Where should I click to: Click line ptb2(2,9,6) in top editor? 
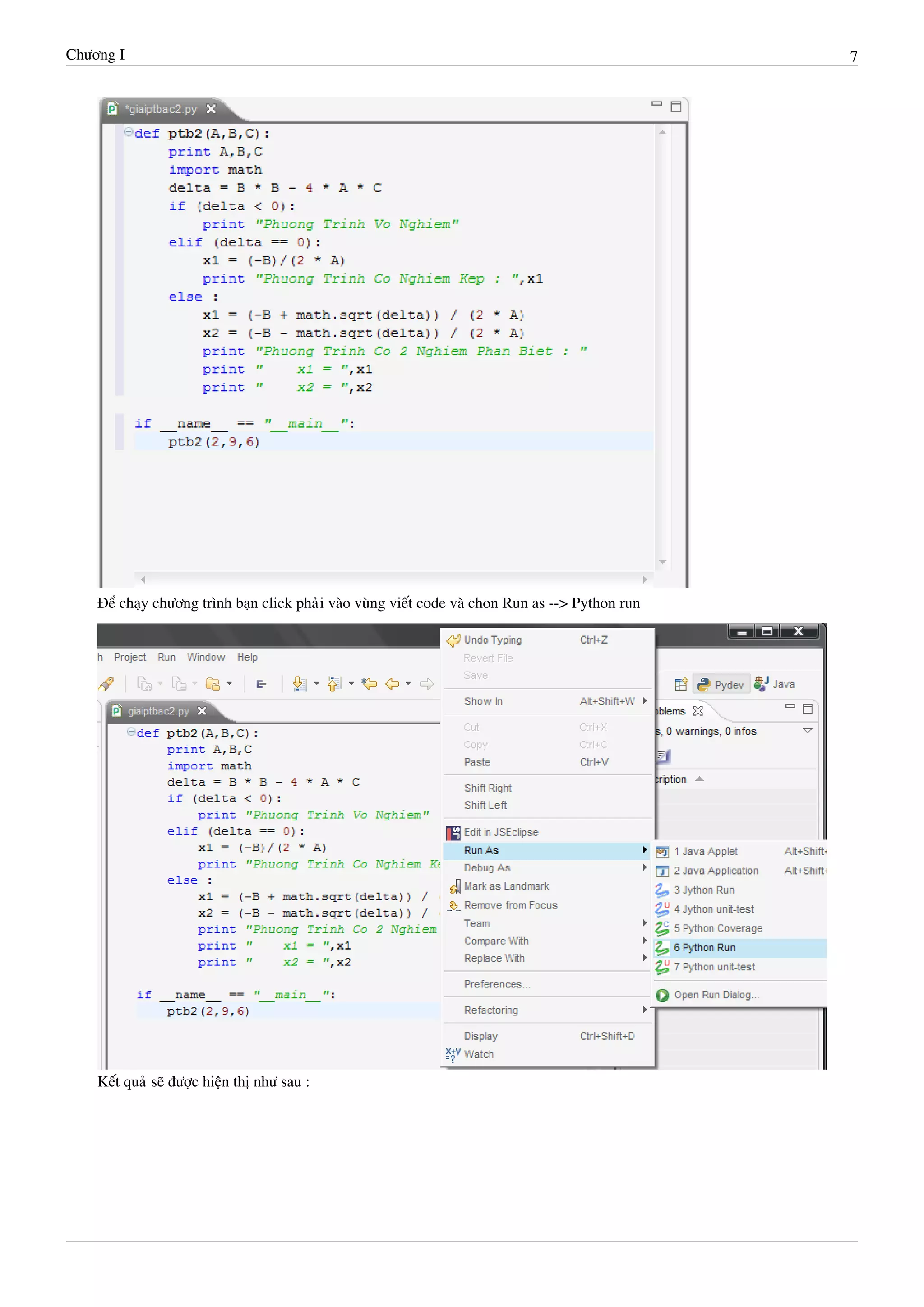[394, 442]
